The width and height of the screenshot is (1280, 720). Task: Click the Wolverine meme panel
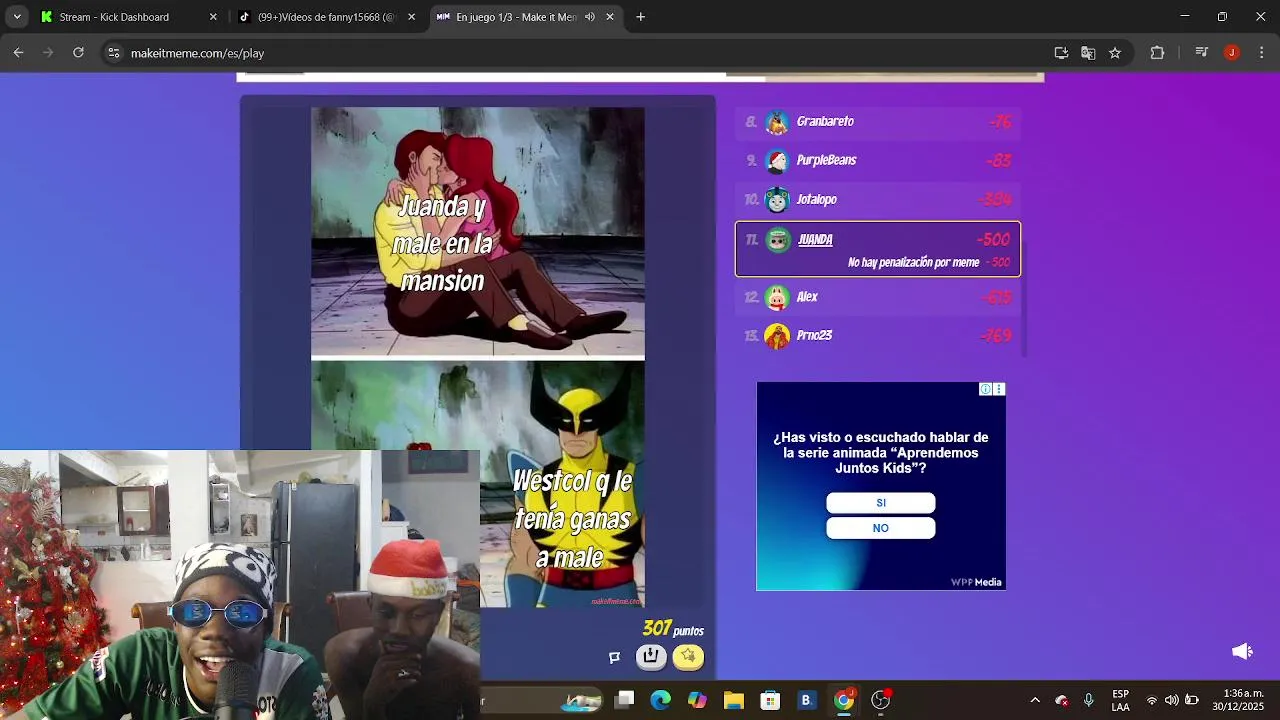click(478, 485)
